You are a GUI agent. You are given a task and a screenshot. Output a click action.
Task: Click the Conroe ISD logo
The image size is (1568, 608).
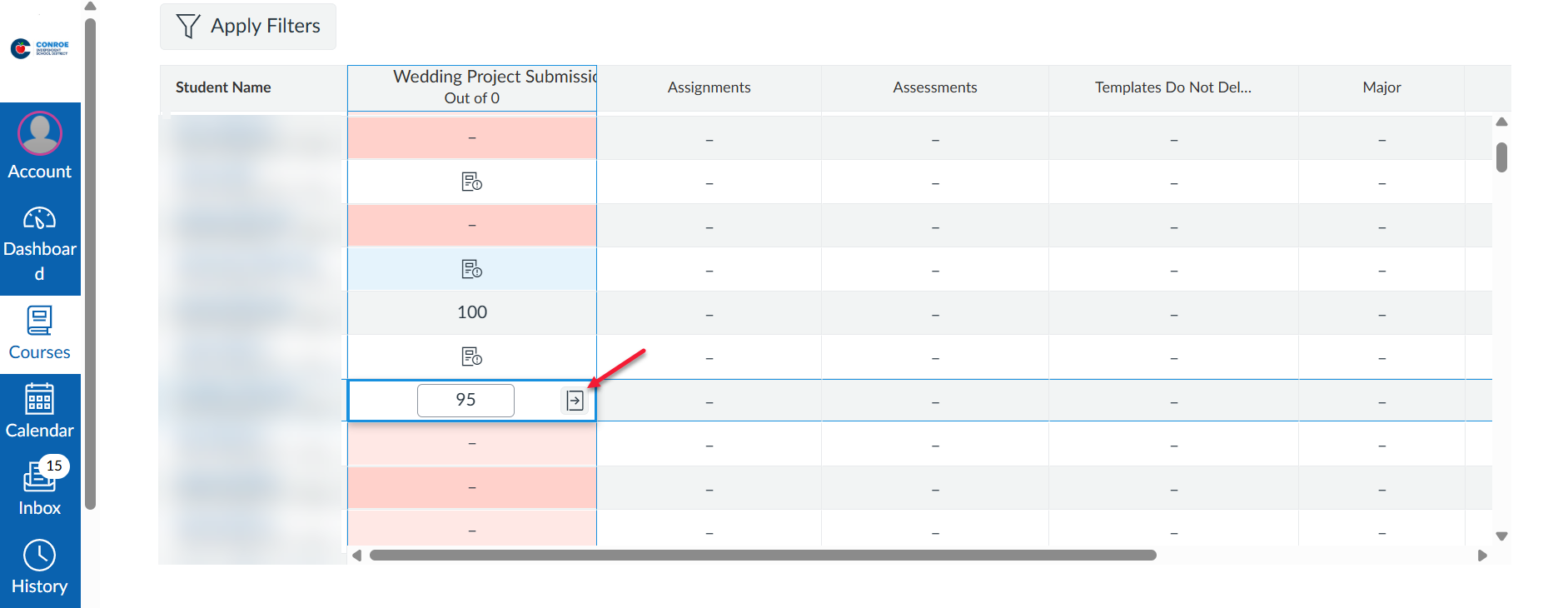tap(40, 48)
